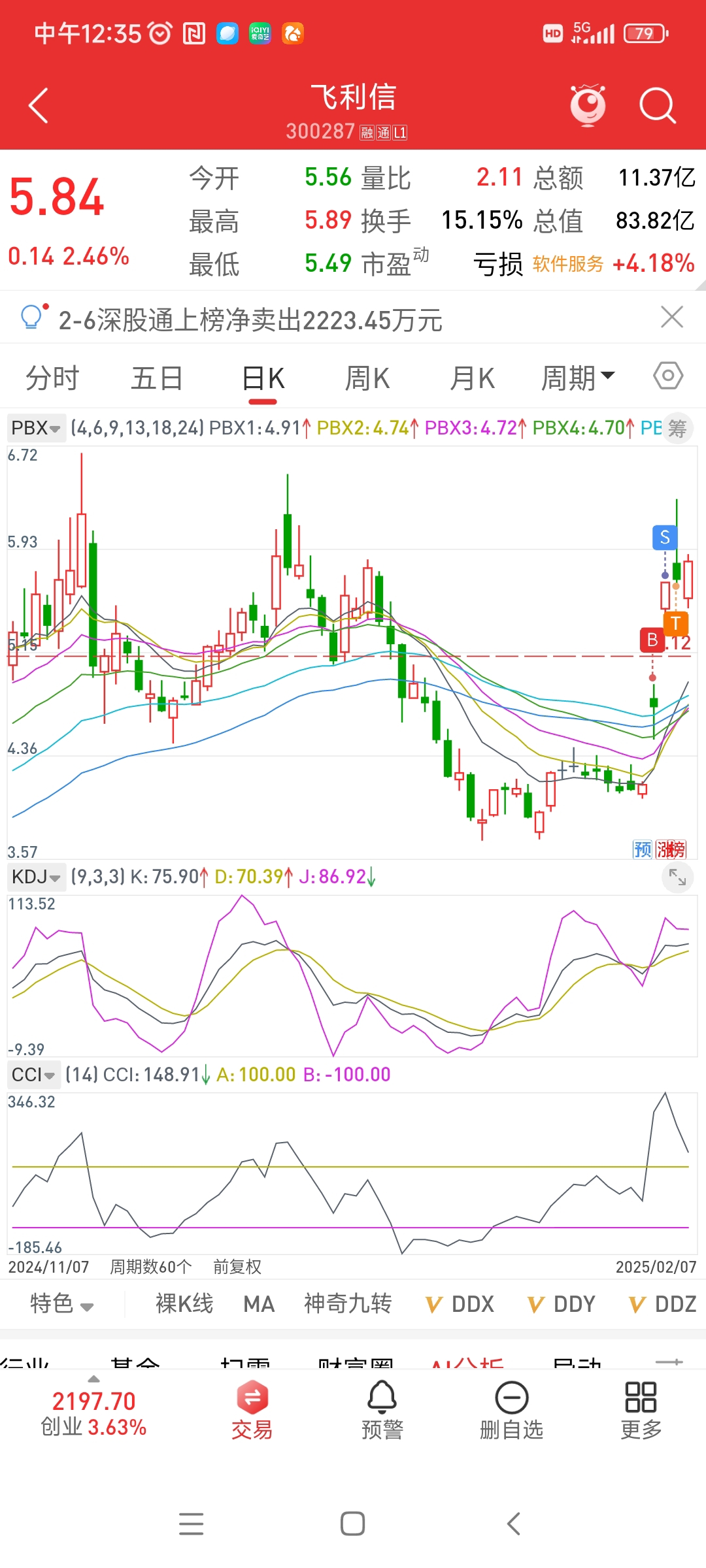Select VIP DDX indicator
This screenshot has height=1568, width=706.
[x=460, y=1304]
